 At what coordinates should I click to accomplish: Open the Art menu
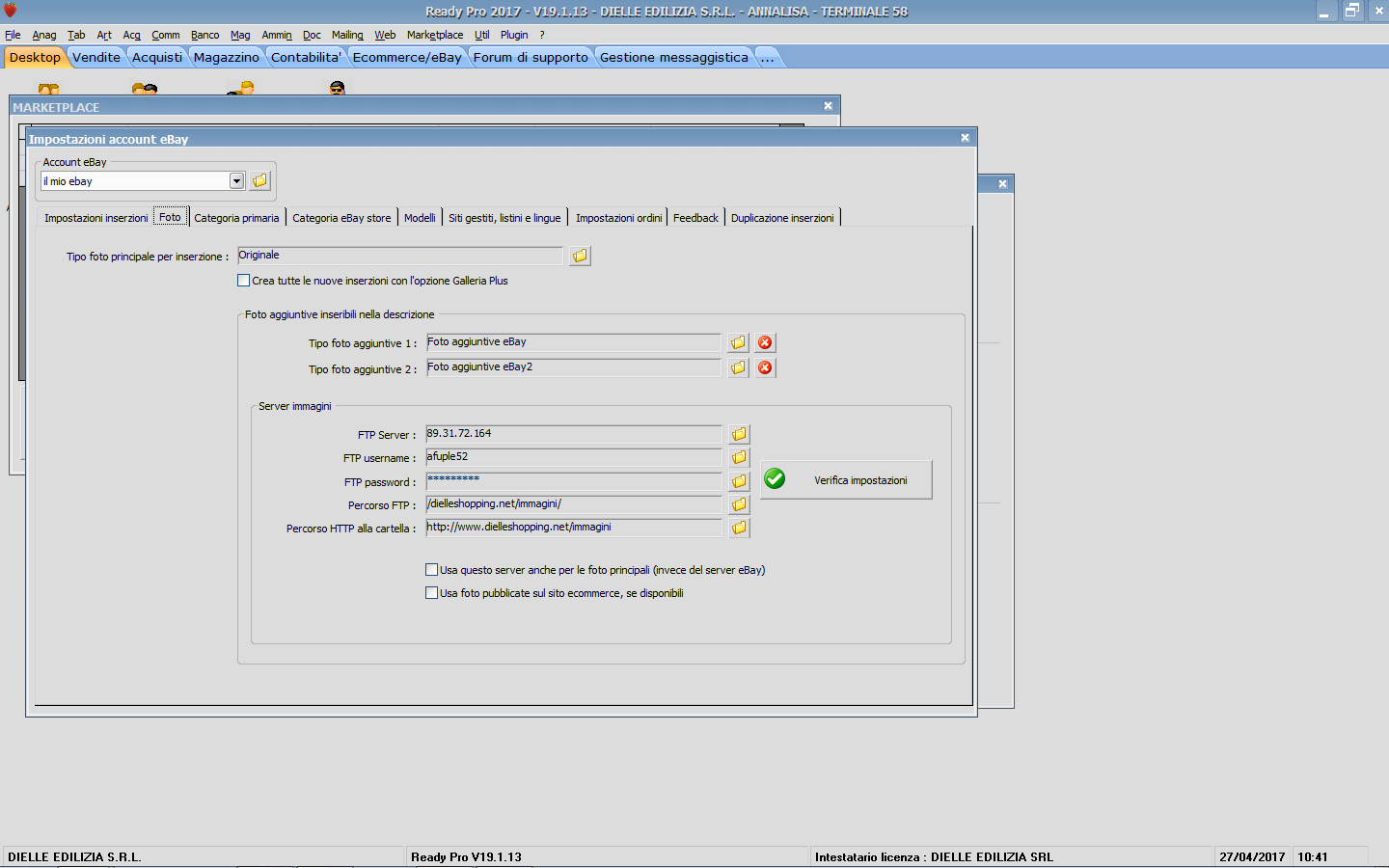[104, 35]
